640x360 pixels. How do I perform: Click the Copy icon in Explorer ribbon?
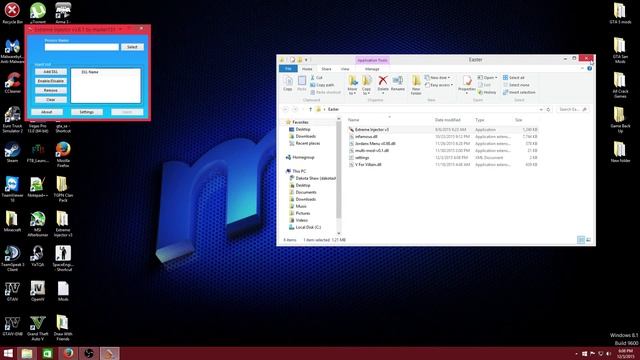pyautogui.click(x=288, y=81)
